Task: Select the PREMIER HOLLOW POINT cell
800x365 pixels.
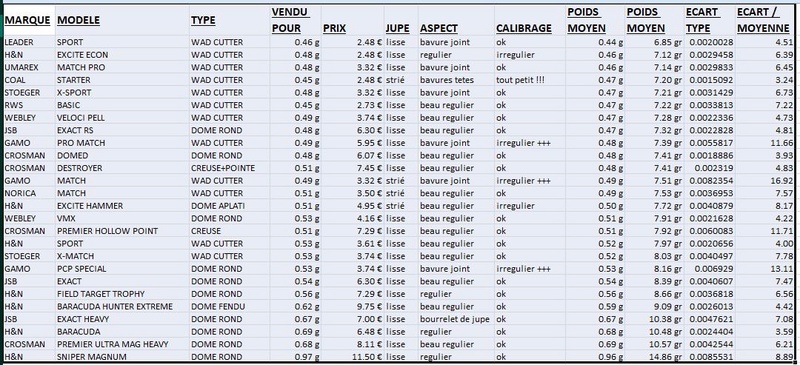Action: (x=122, y=231)
